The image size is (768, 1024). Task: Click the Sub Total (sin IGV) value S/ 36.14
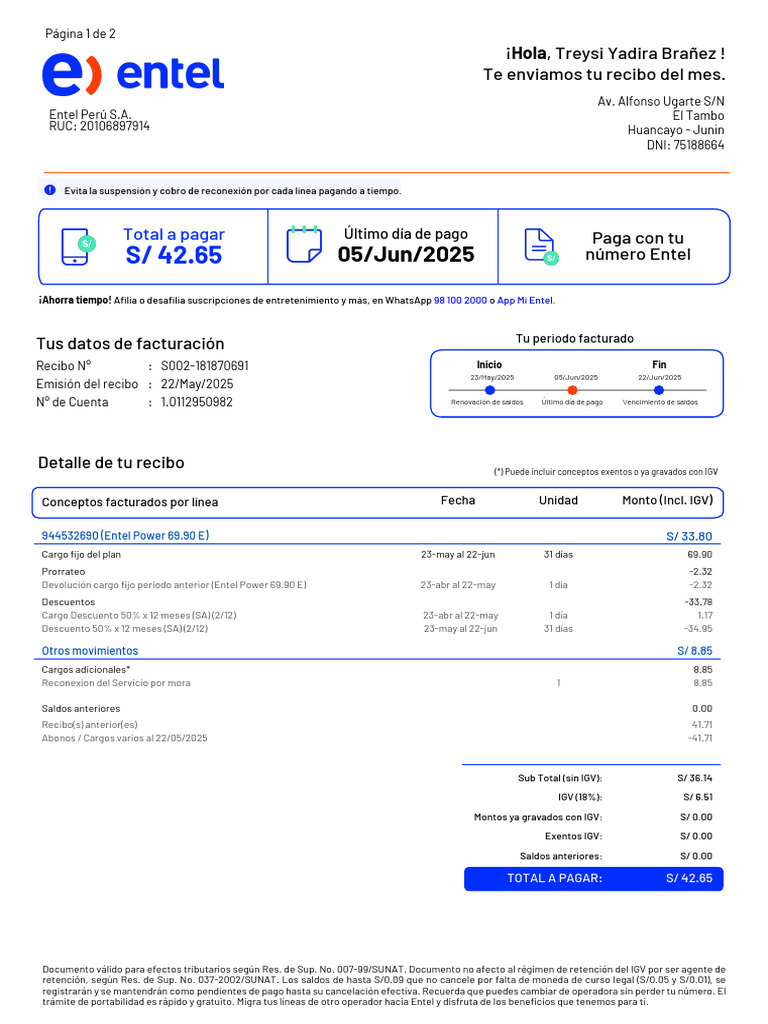click(x=695, y=778)
